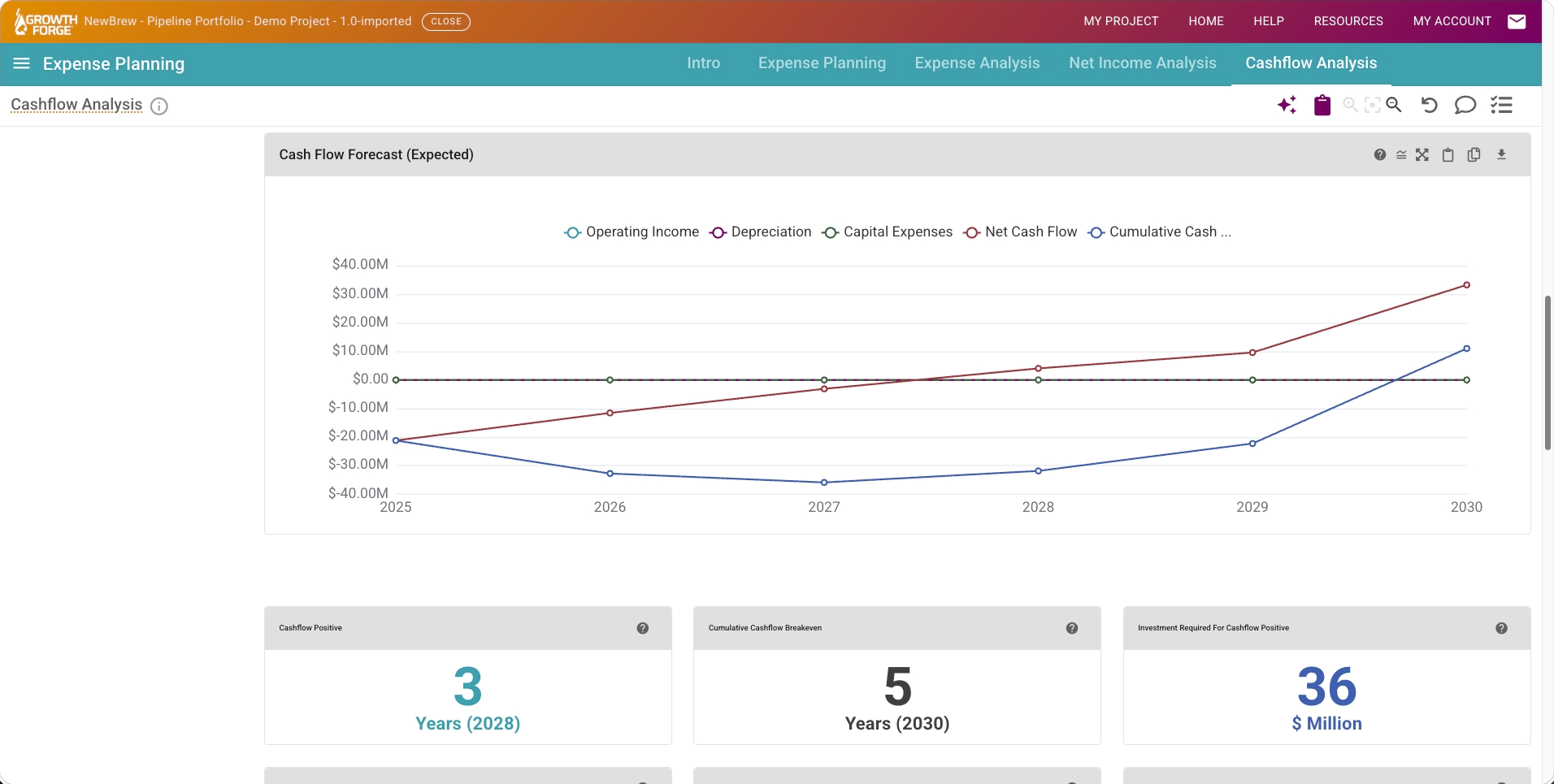This screenshot has width=1554, height=784.
Task: Open the comments speech bubble icon
Action: pyautogui.click(x=1465, y=105)
